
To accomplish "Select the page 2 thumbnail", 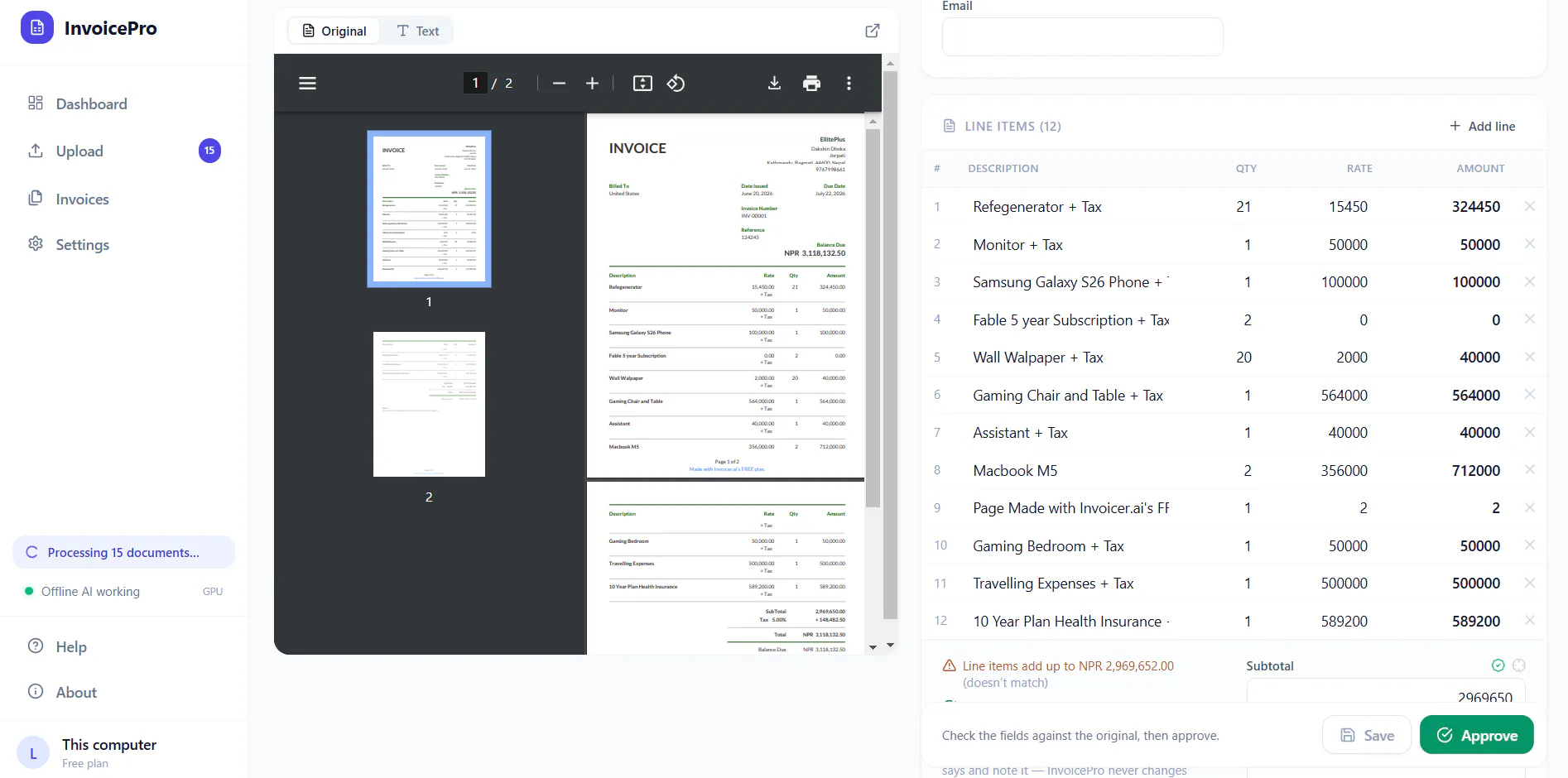I will coord(429,404).
